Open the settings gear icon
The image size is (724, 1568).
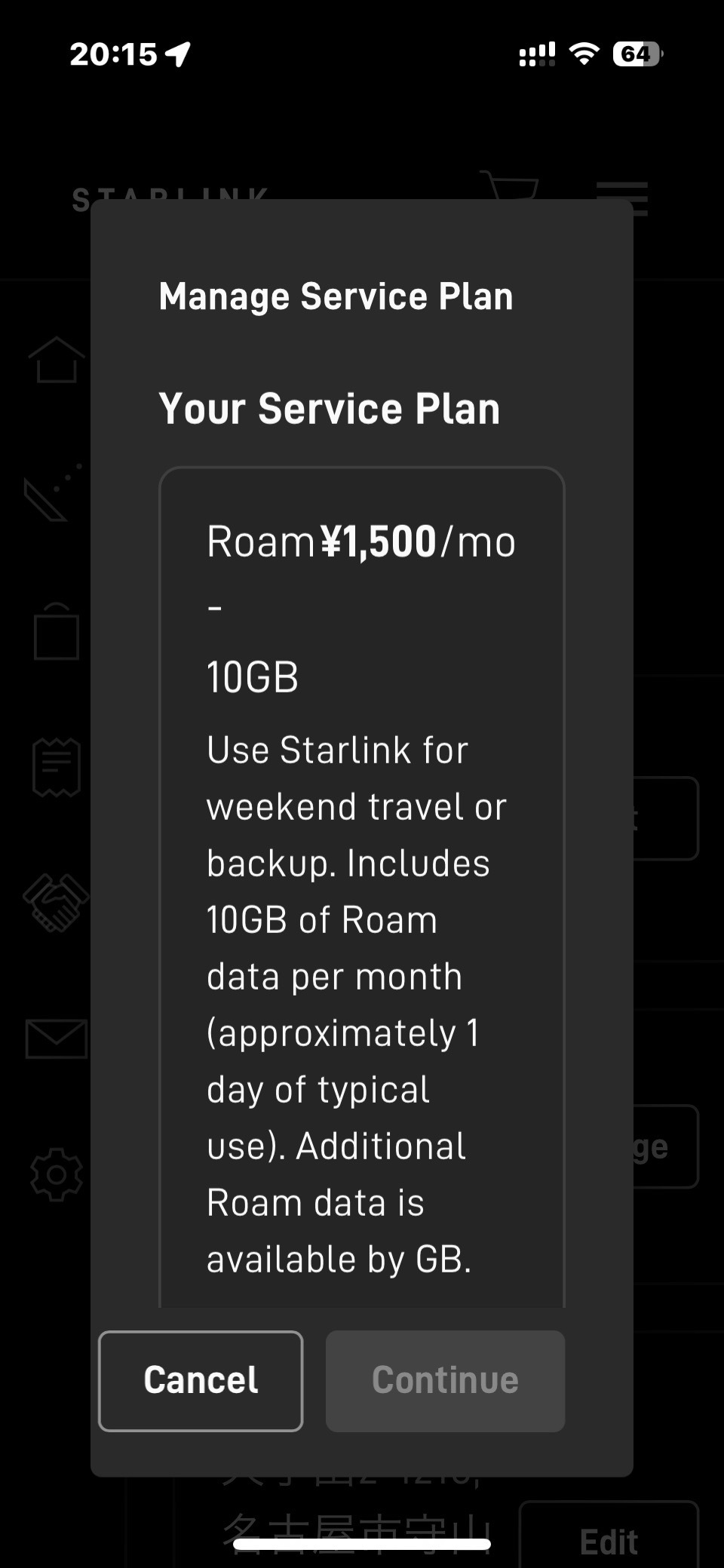point(57,1174)
